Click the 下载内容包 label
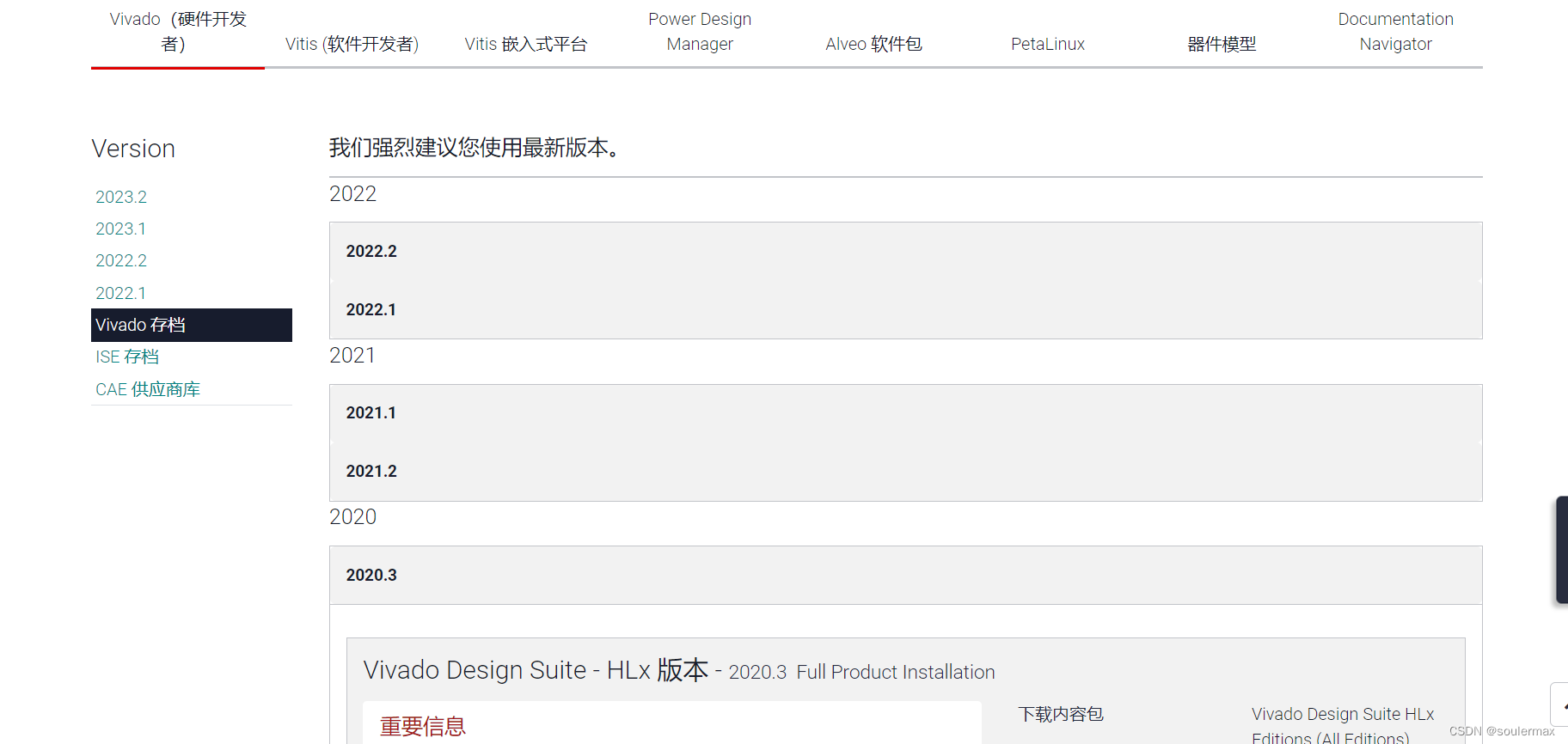This screenshot has height=744, width=1568. (1061, 714)
